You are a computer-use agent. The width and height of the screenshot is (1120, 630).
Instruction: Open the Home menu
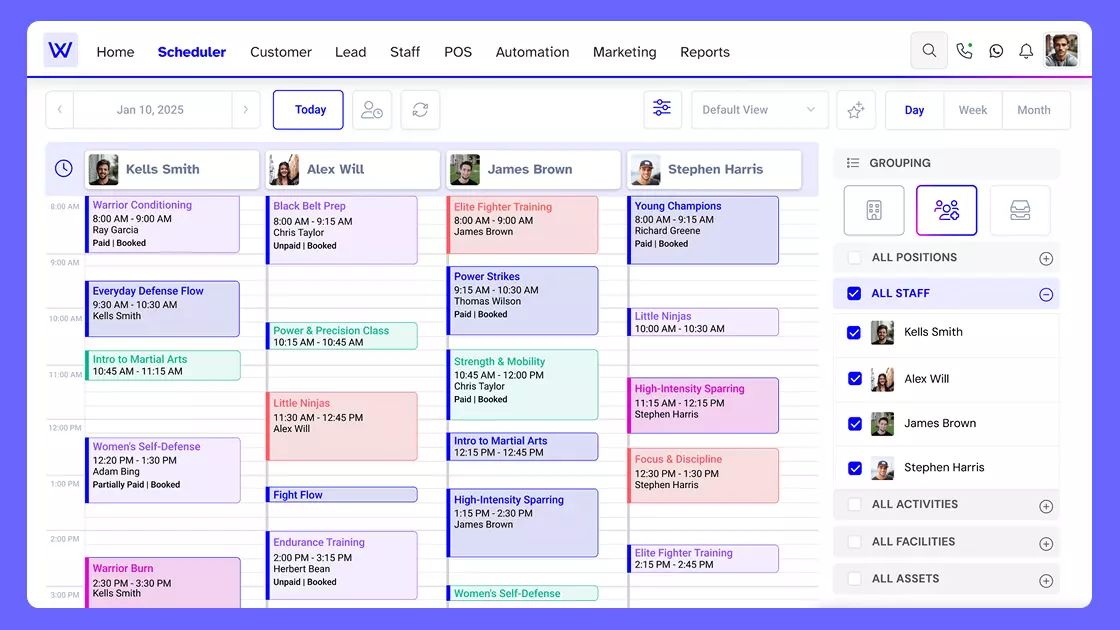pos(115,52)
